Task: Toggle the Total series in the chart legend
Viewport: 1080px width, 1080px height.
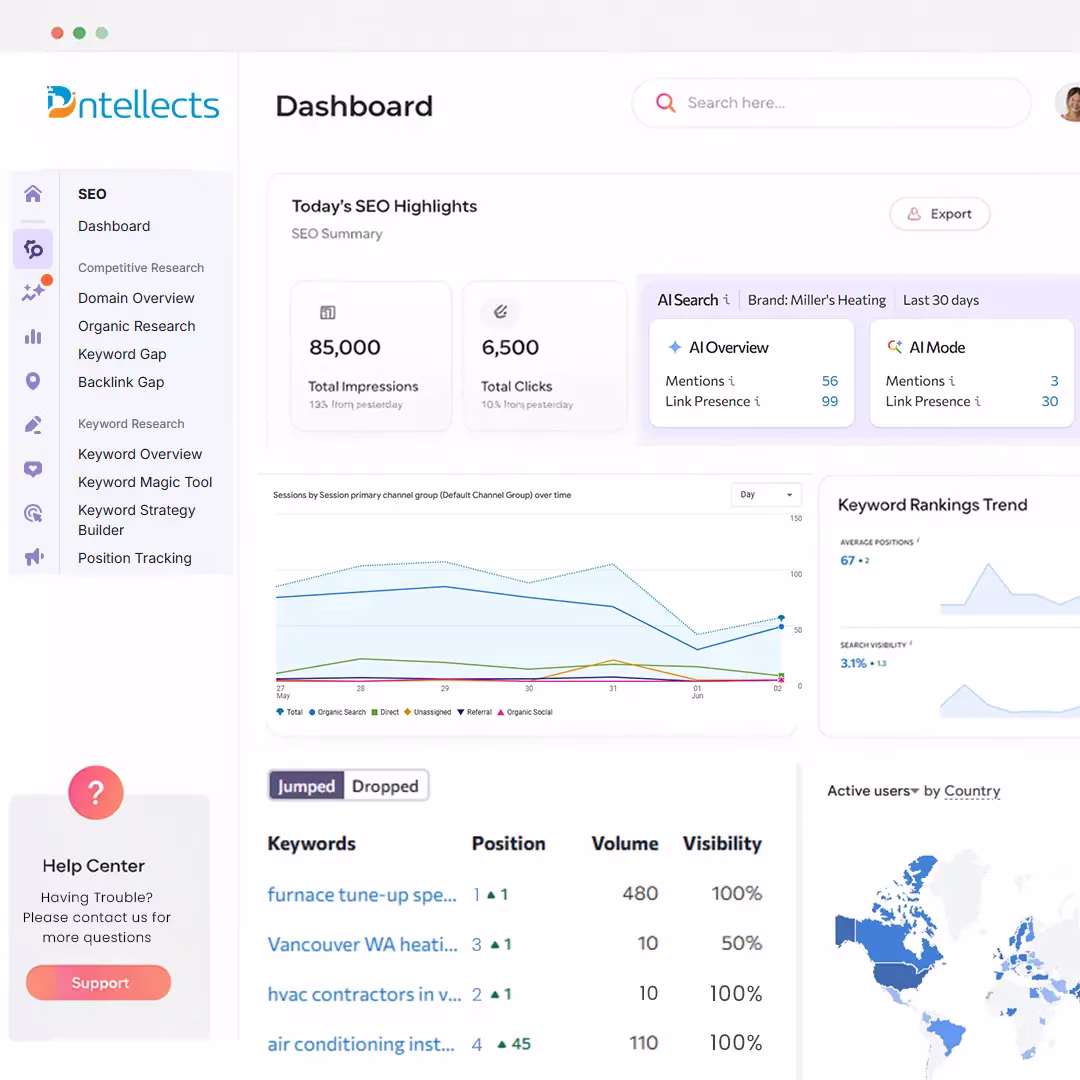Action: coord(290,712)
